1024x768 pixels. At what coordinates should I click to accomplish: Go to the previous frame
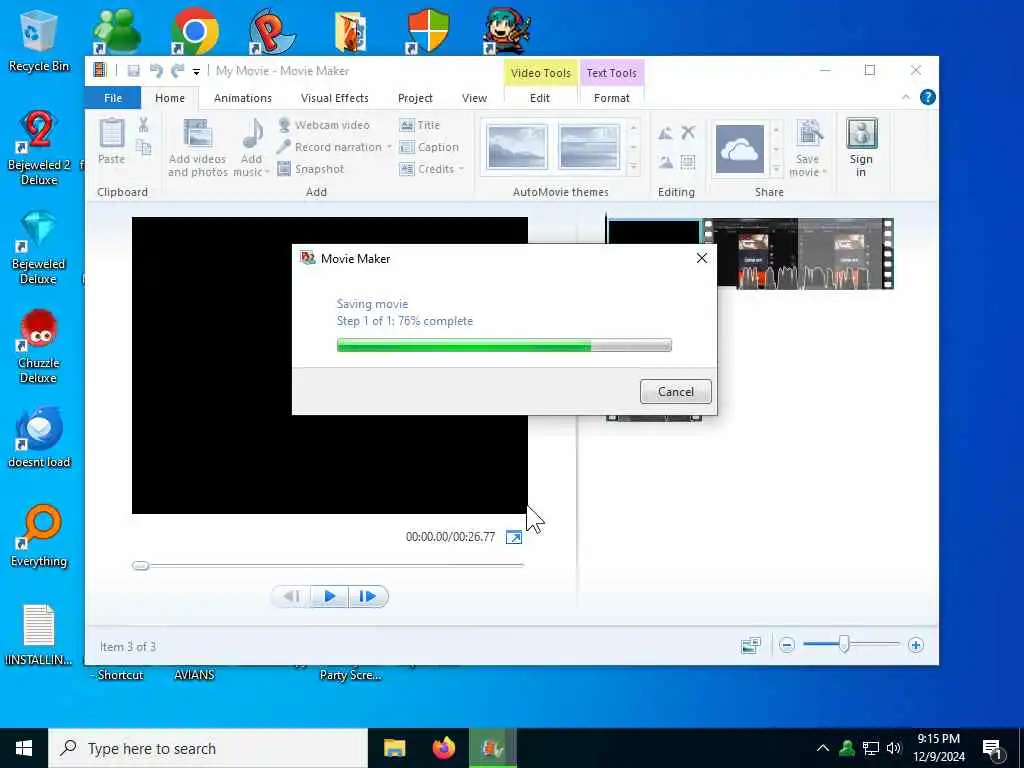[x=291, y=596]
